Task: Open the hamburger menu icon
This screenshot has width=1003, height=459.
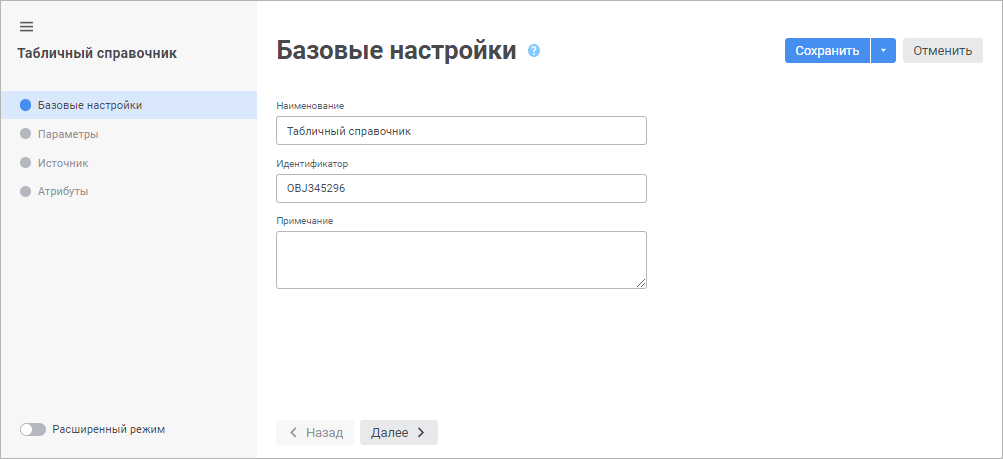Action: [26, 26]
